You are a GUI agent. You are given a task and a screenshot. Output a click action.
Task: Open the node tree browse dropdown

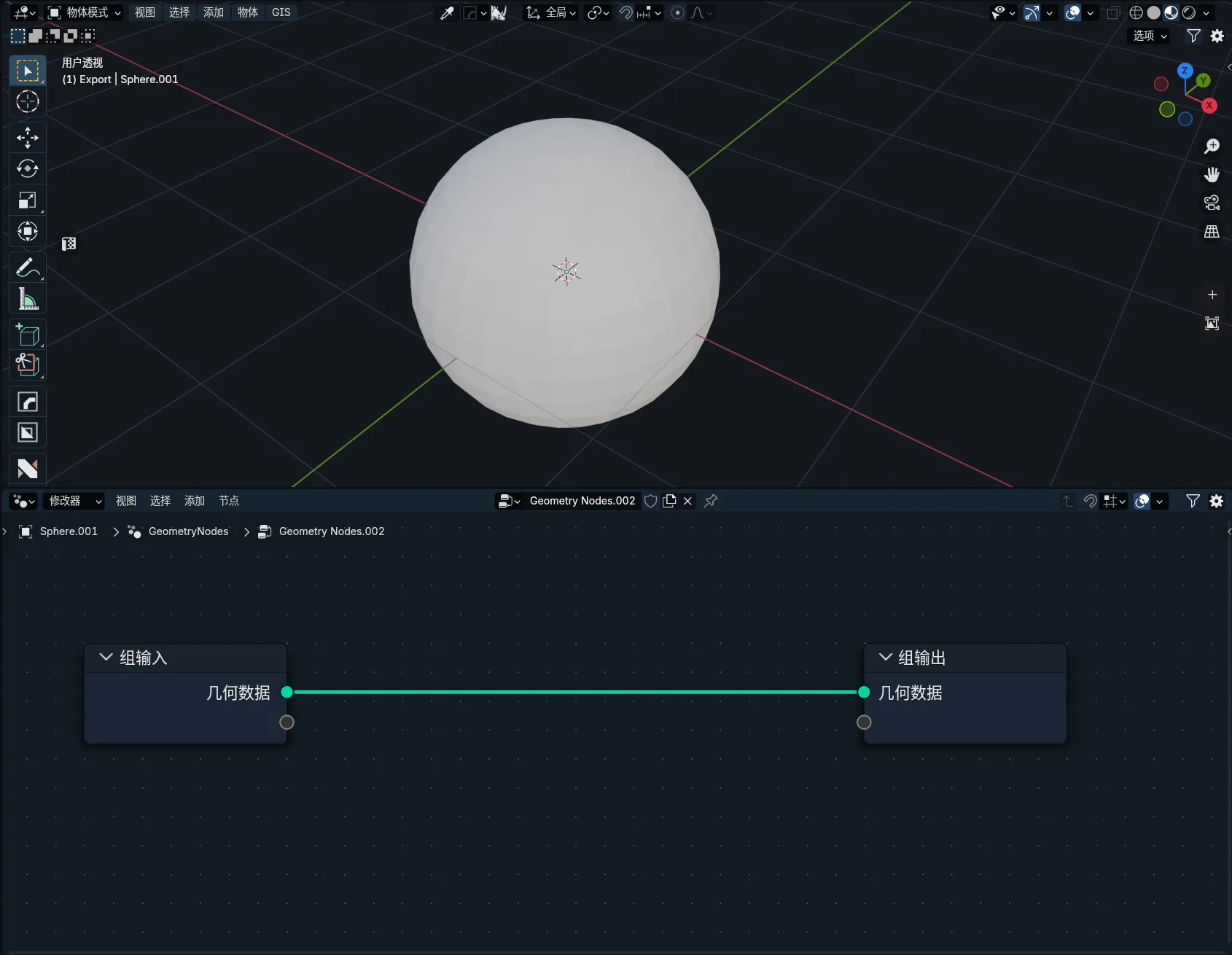point(509,501)
